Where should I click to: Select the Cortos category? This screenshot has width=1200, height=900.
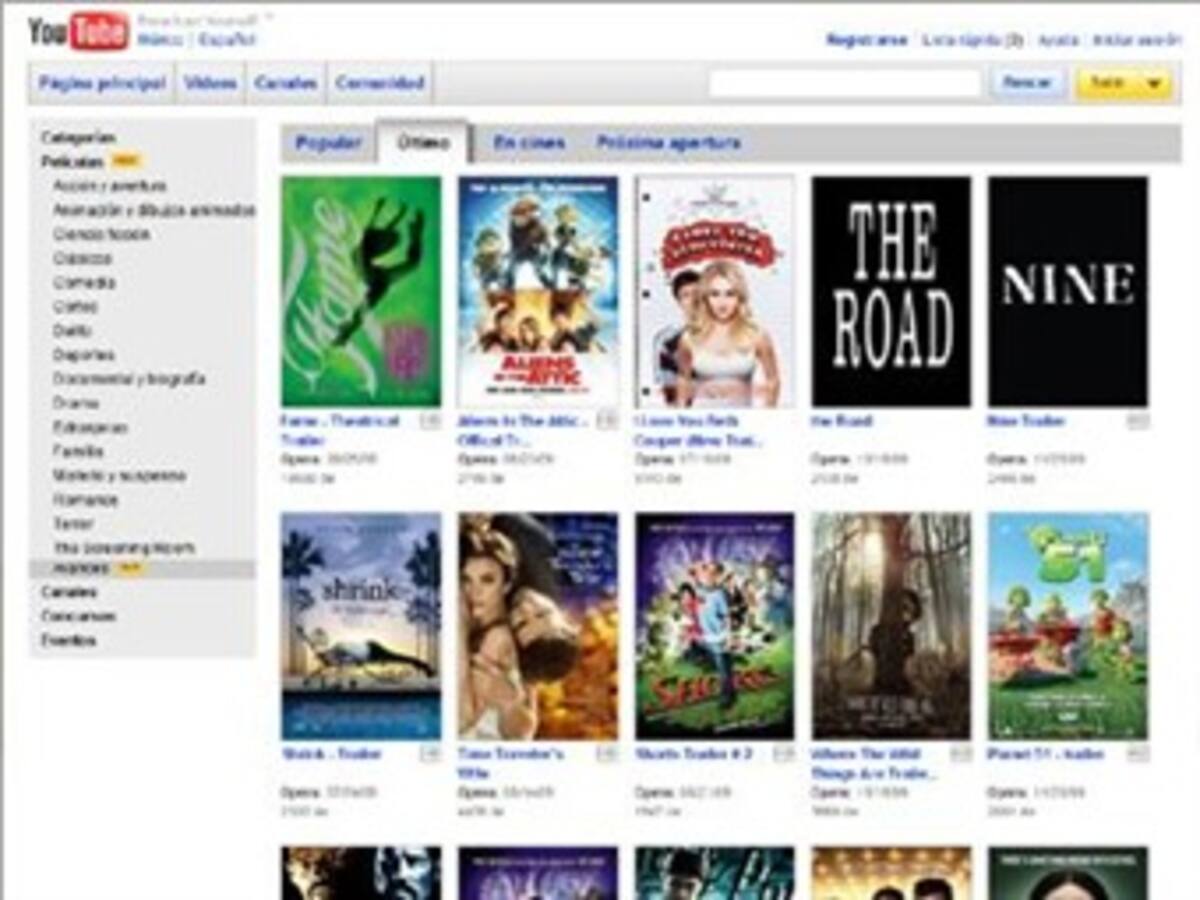coord(76,306)
